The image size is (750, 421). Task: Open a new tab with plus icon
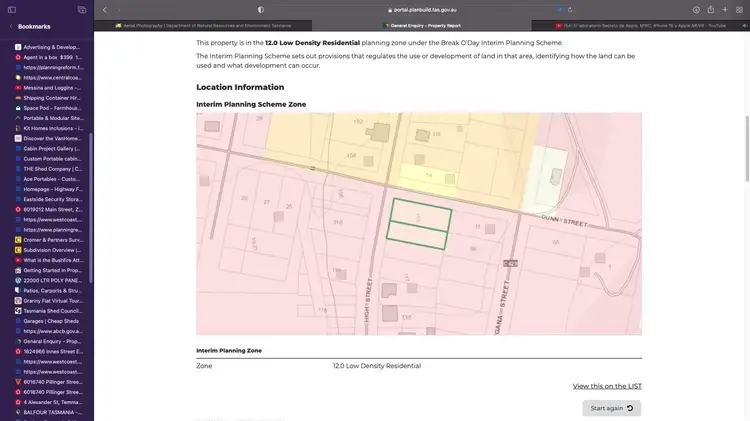pos(724,9)
